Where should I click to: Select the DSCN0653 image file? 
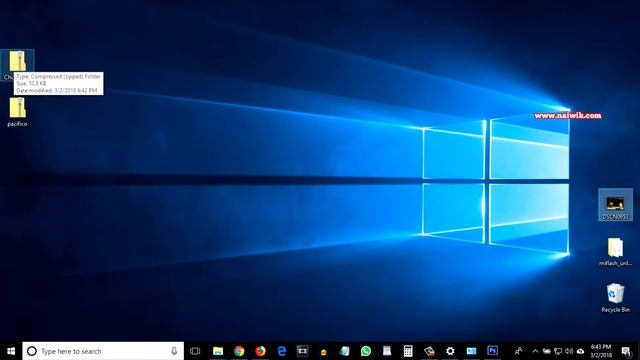[x=615, y=205]
